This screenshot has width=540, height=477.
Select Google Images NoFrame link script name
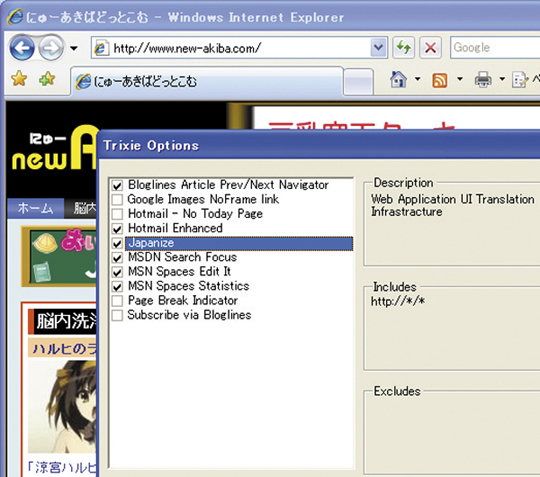(x=203, y=199)
